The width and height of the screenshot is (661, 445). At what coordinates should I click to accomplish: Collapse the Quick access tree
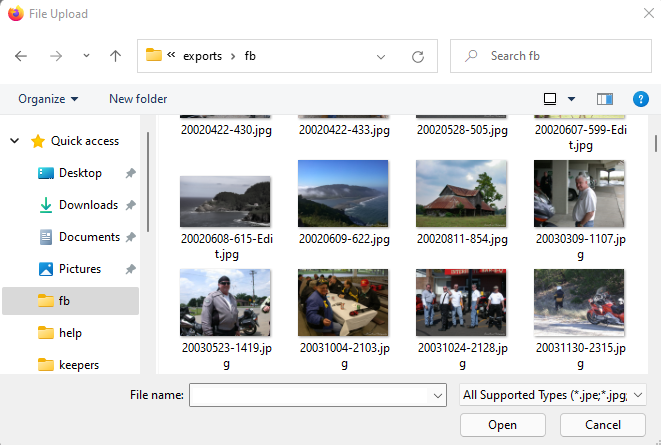click(15, 141)
